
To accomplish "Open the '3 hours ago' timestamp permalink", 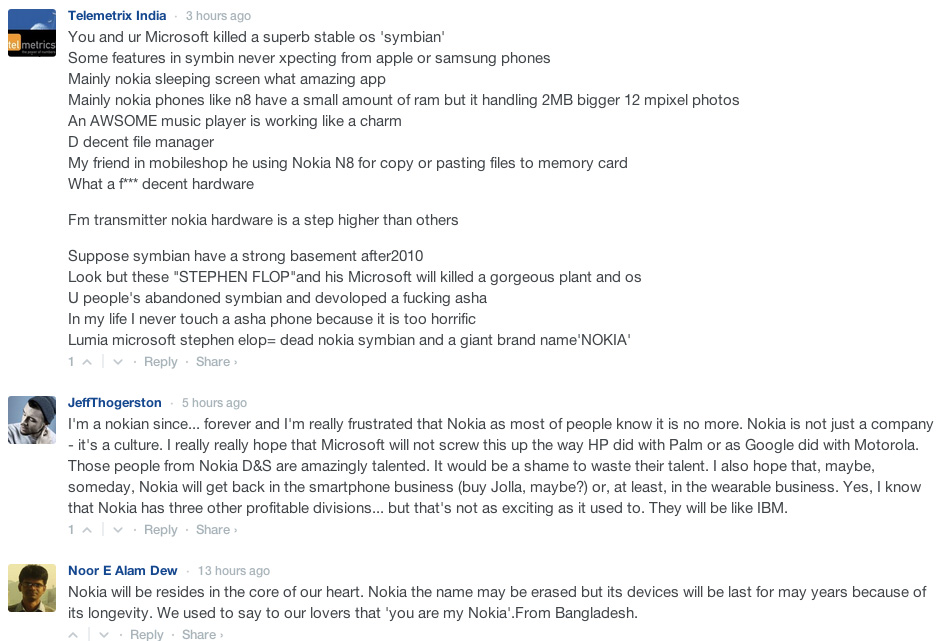I will [218, 16].
